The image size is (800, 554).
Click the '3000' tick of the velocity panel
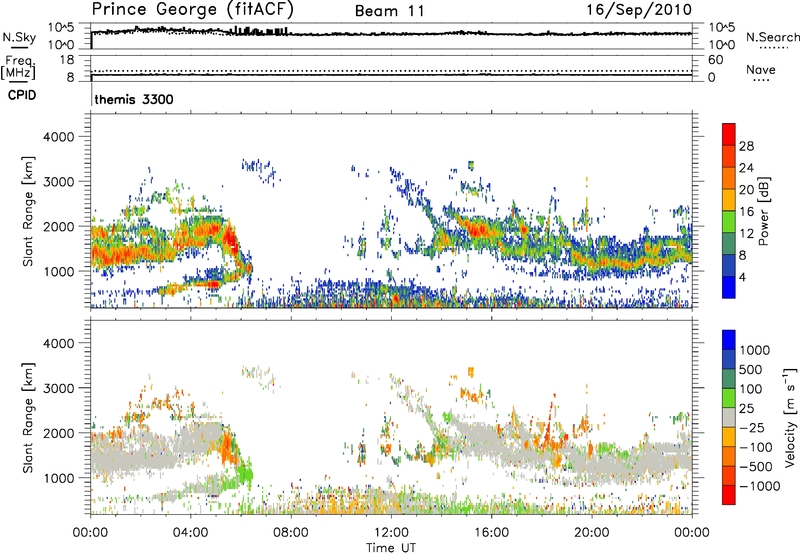58,388
